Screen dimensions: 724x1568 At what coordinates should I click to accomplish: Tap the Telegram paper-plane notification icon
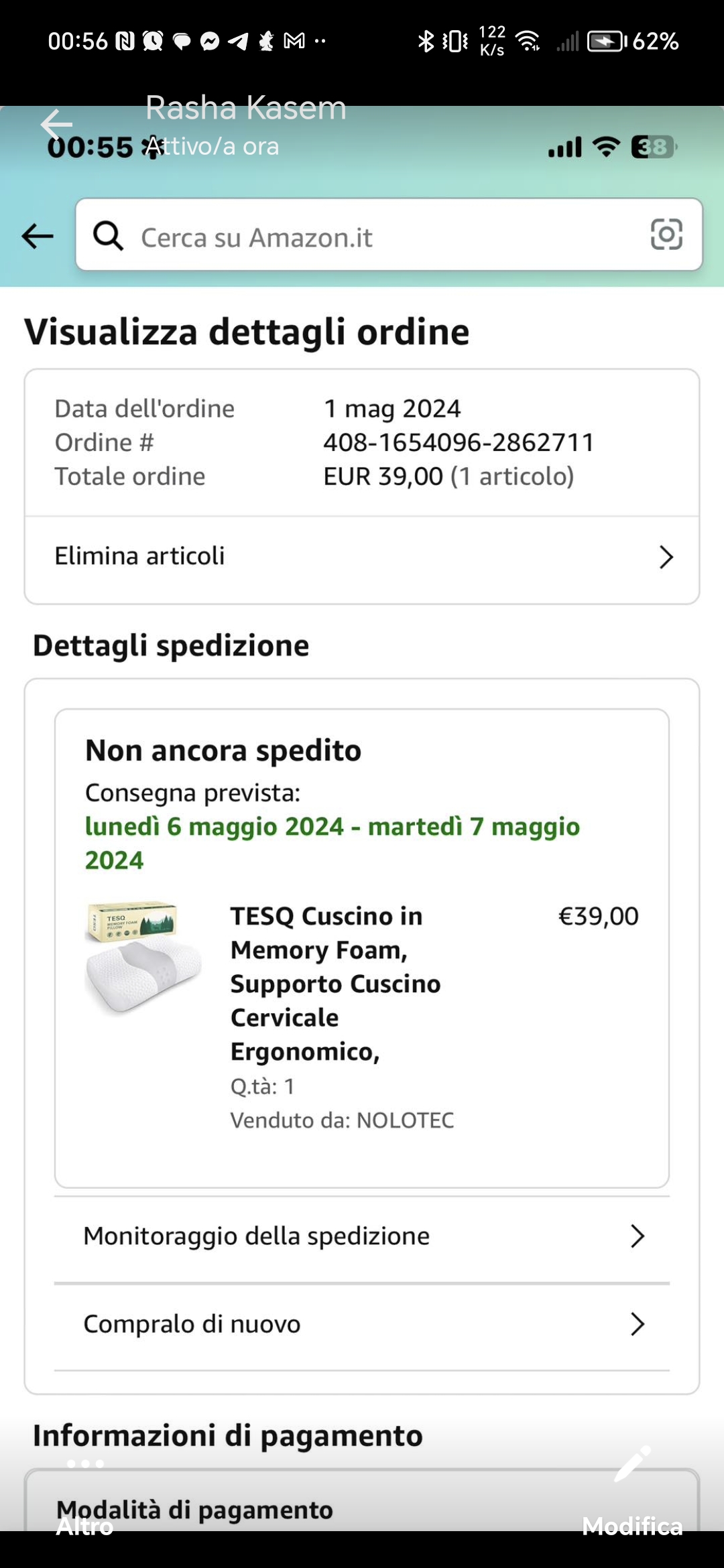(238, 42)
